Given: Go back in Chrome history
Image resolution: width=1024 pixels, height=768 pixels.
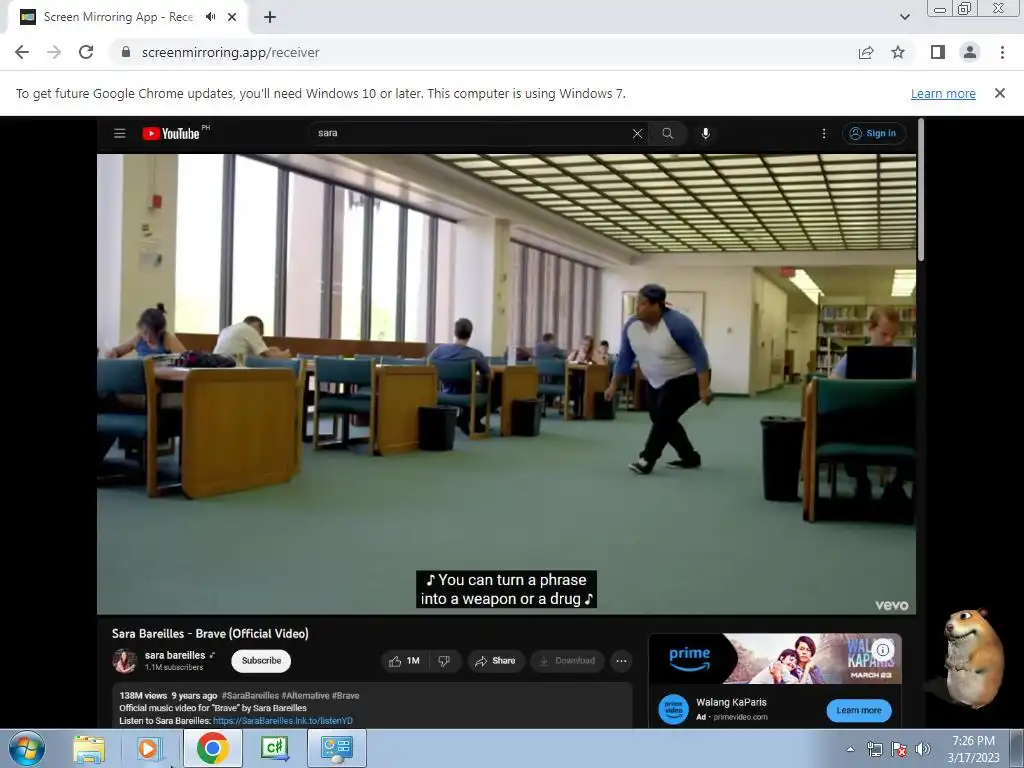Looking at the screenshot, I should (x=22, y=52).
